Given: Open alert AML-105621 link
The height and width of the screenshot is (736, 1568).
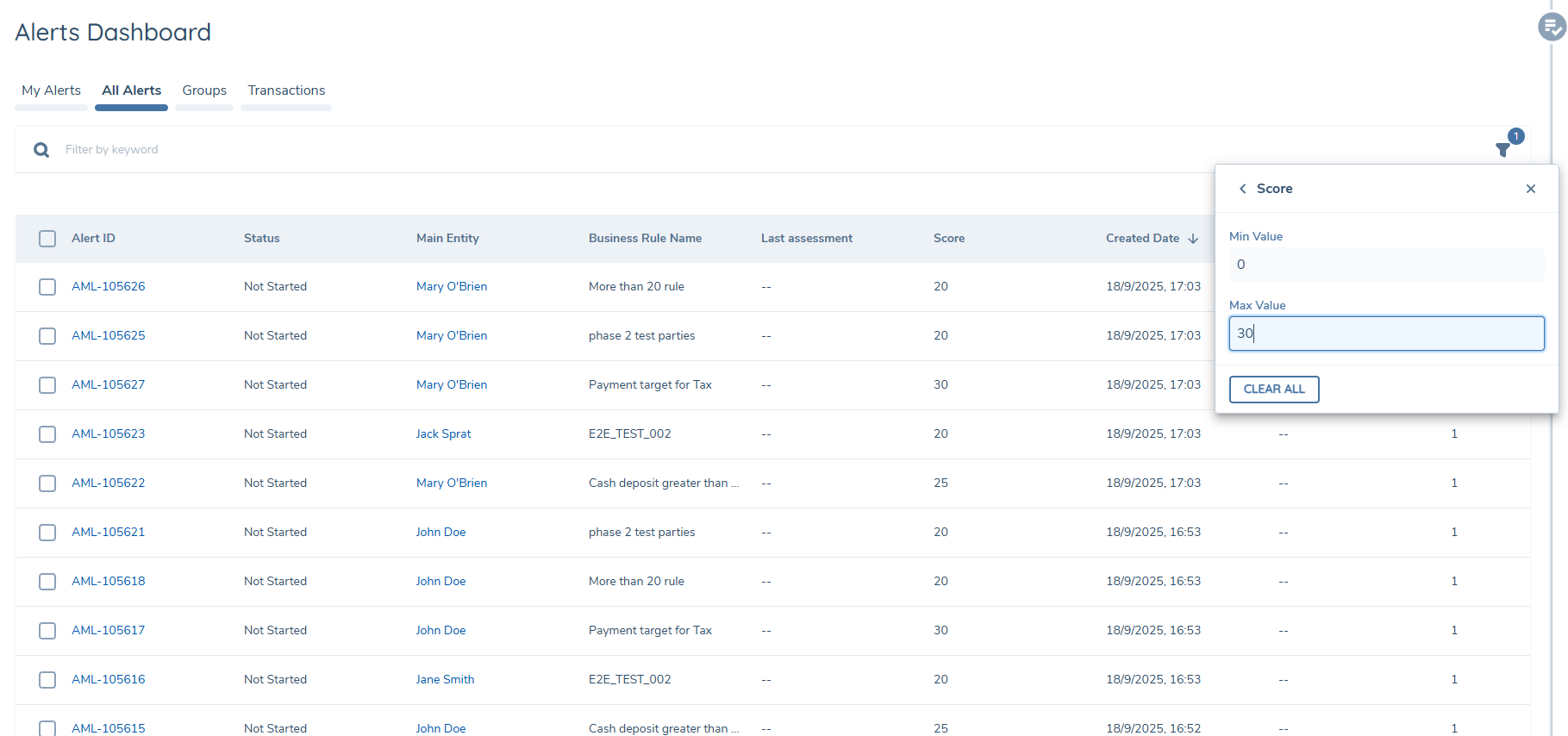Looking at the screenshot, I should [x=109, y=533].
